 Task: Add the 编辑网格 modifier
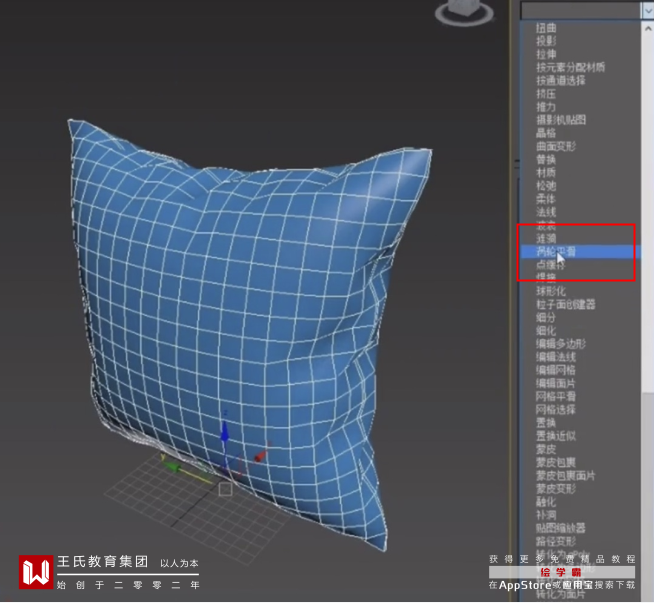click(x=556, y=370)
